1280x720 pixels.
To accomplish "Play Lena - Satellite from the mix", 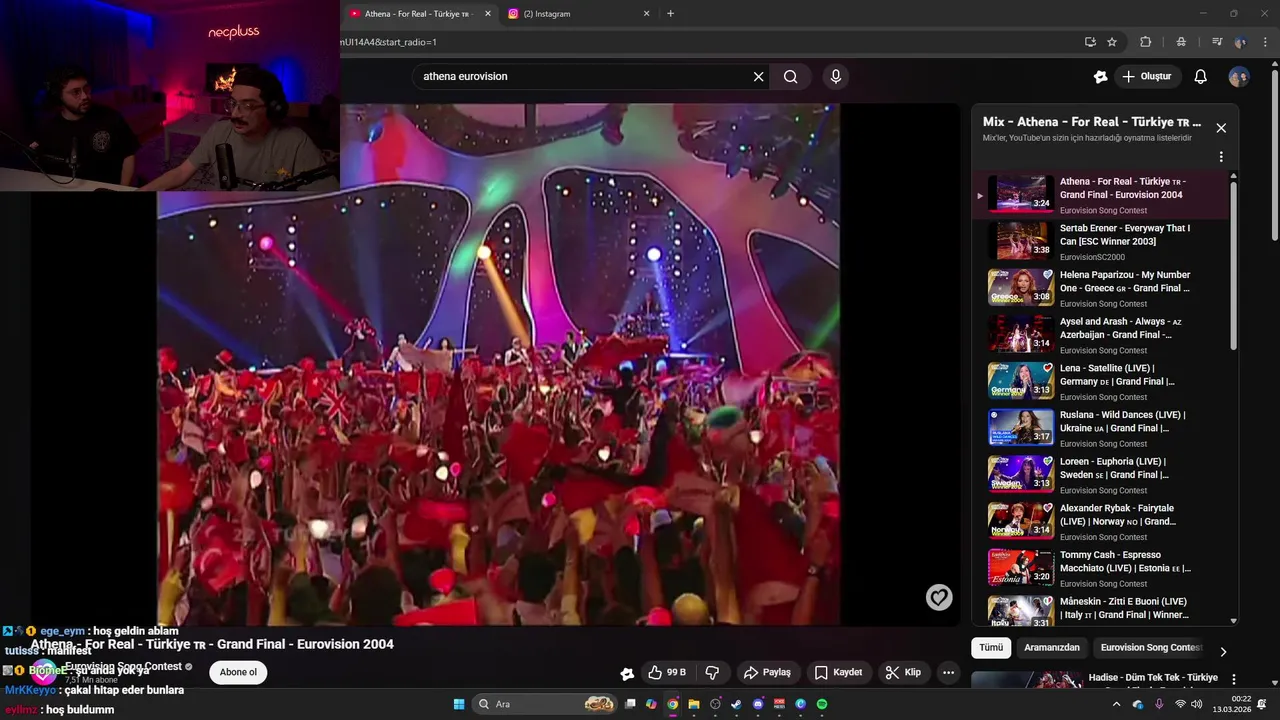I will coord(1100,381).
